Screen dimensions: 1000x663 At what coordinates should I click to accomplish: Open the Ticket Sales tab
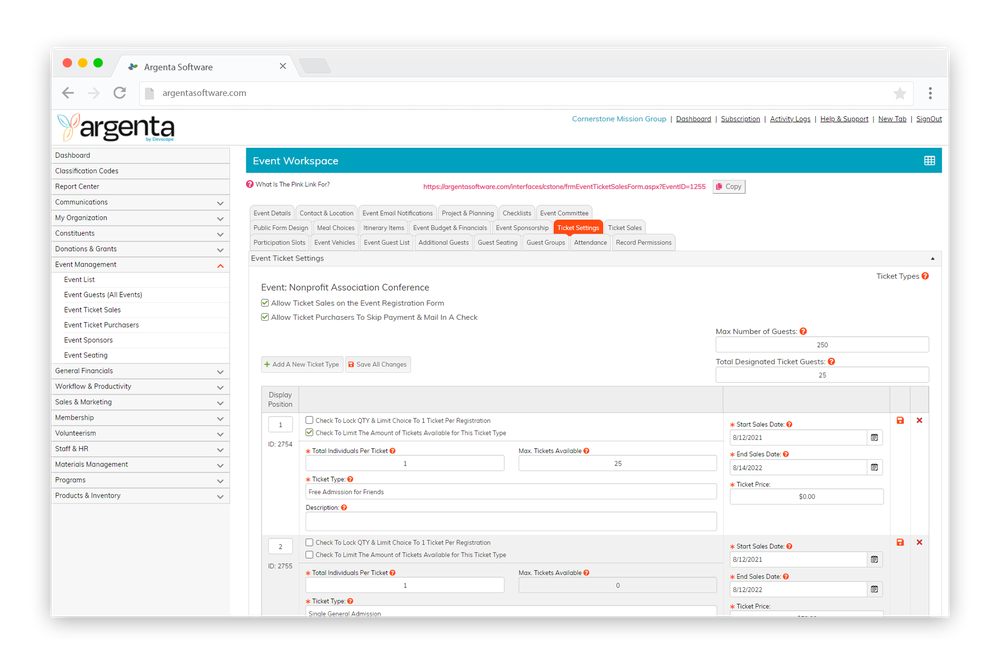pyautogui.click(x=625, y=228)
